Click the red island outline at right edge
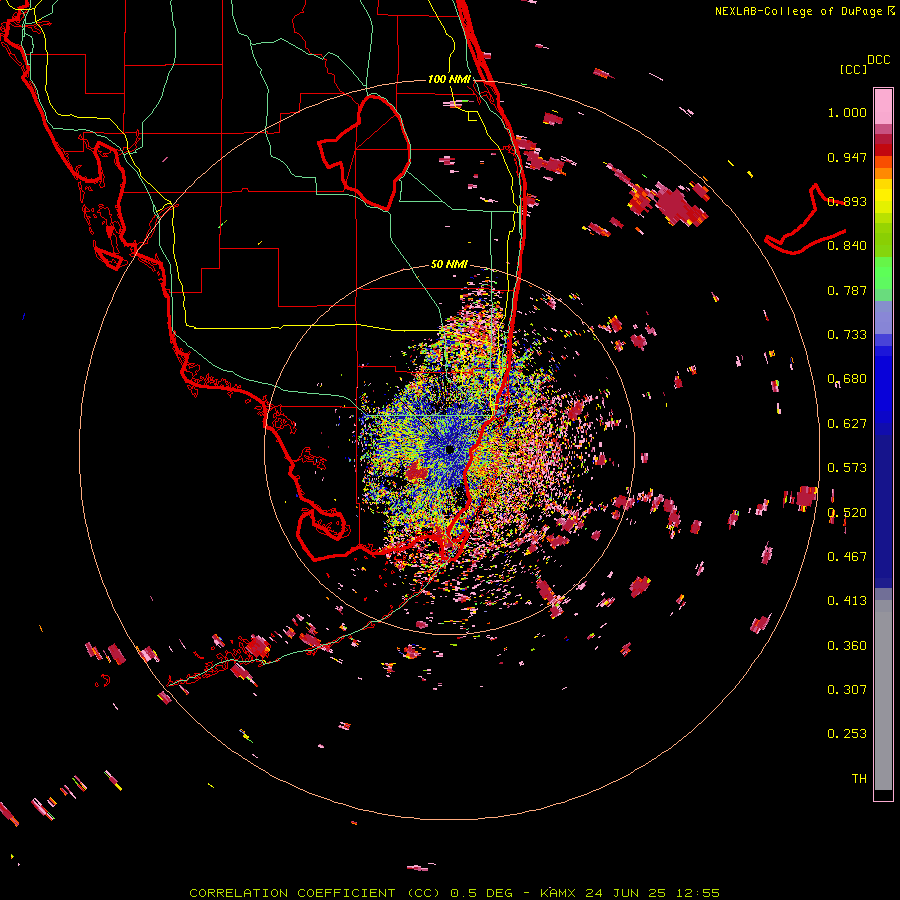Screen dimensions: 900x900 [x=805, y=220]
